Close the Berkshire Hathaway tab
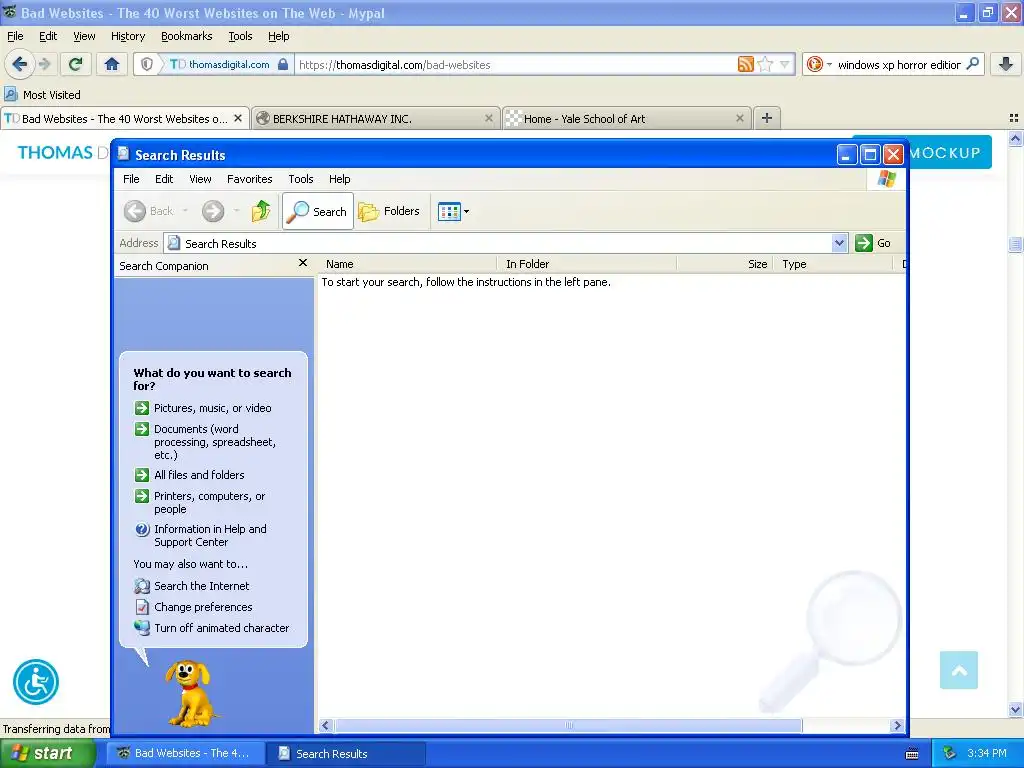1024x768 pixels. point(488,118)
